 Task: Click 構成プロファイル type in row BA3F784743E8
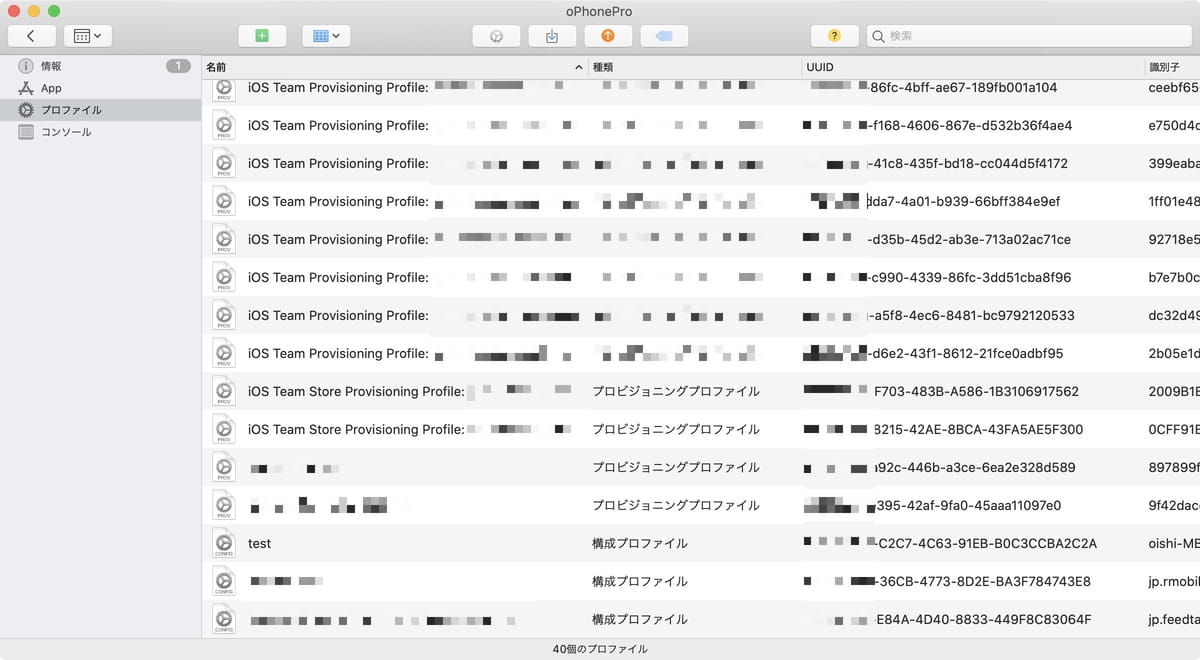click(640, 581)
